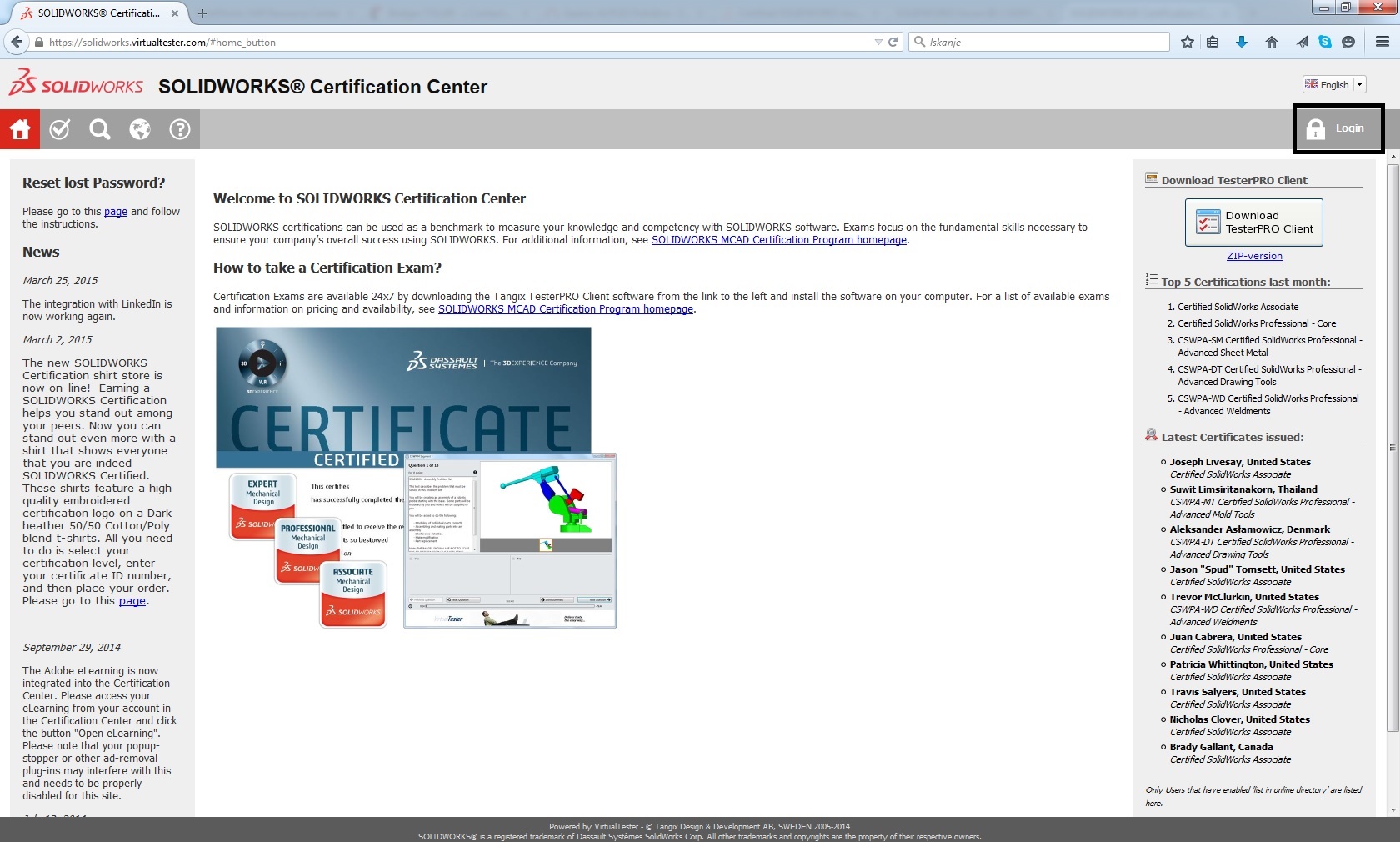The height and width of the screenshot is (842, 1400).
Task: Reload the page with refresh icon
Action: pyautogui.click(x=893, y=42)
